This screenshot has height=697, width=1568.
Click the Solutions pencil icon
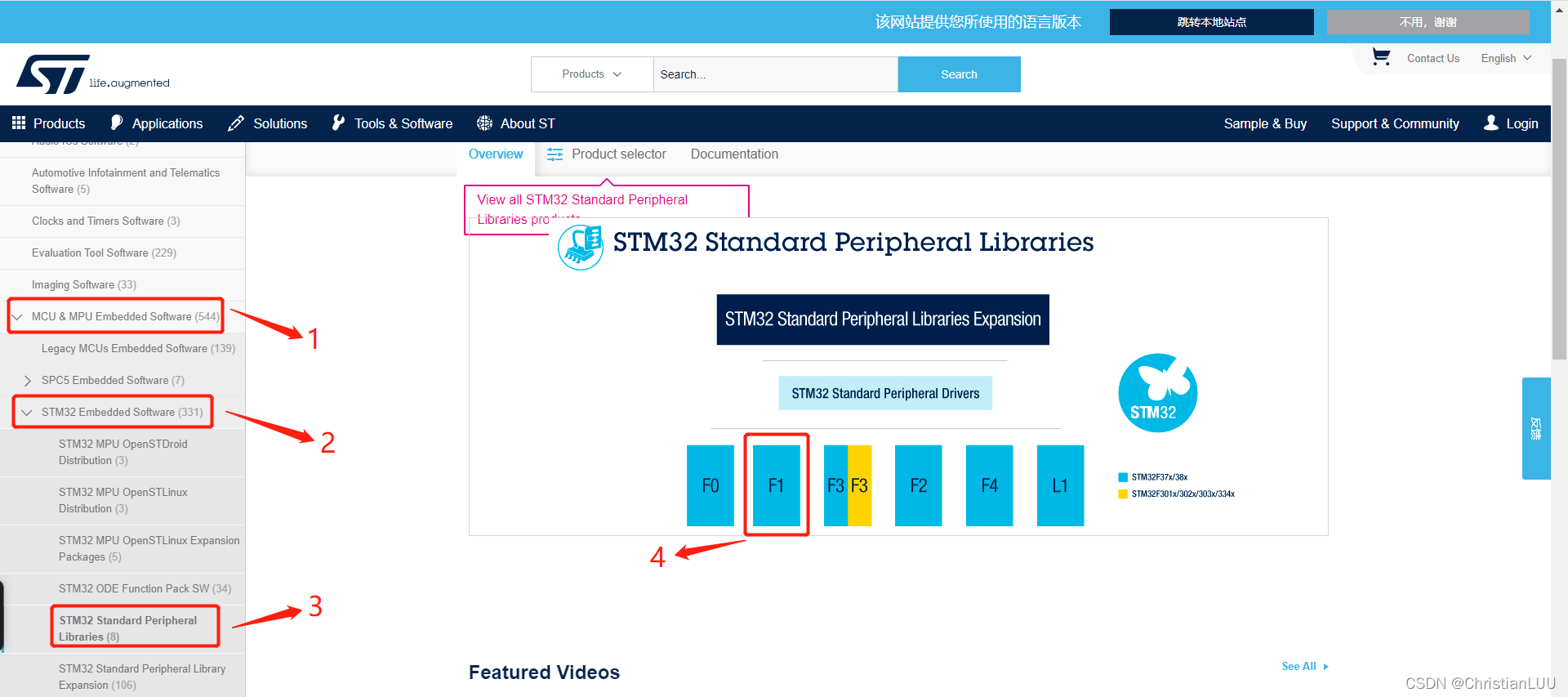tap(236, 123)
